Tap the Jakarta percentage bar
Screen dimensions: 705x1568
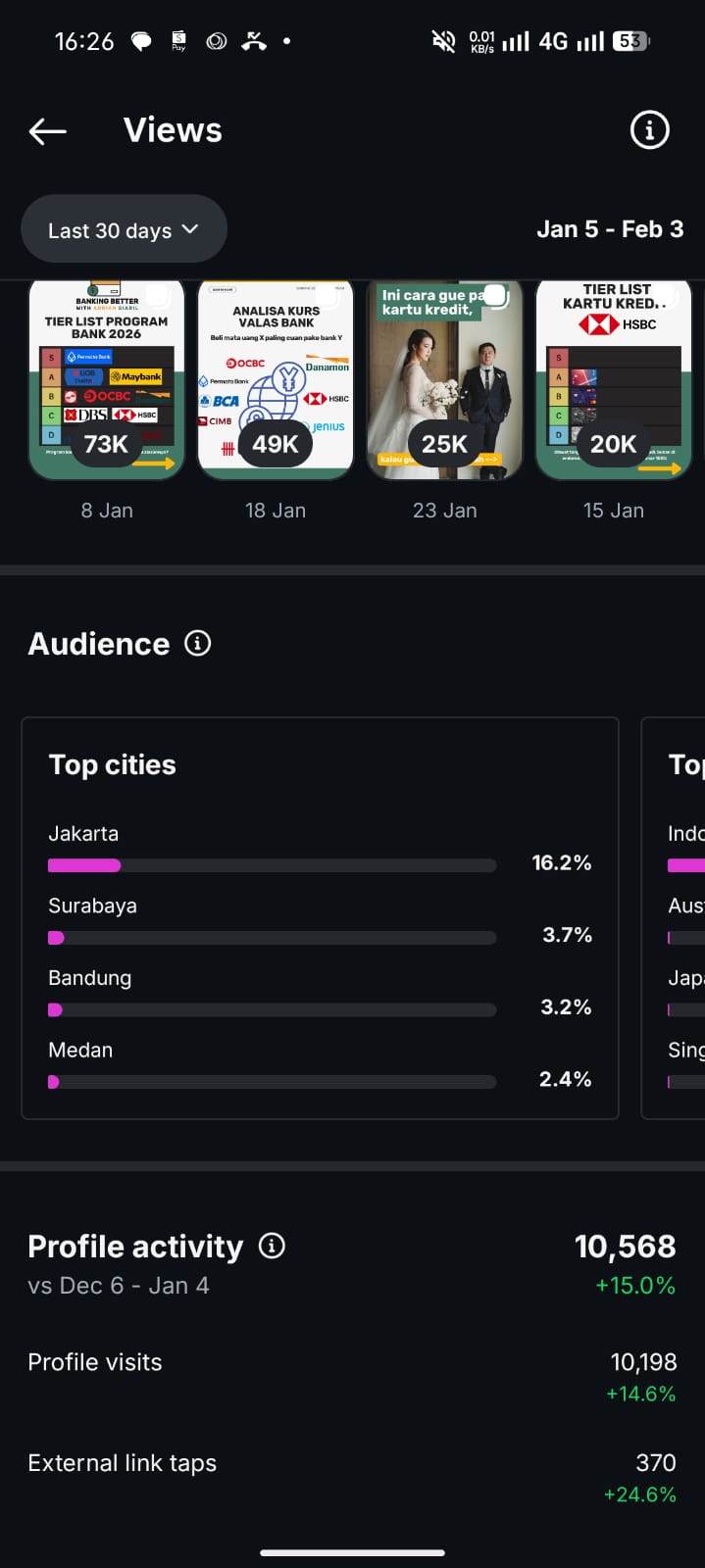(272, 865)
